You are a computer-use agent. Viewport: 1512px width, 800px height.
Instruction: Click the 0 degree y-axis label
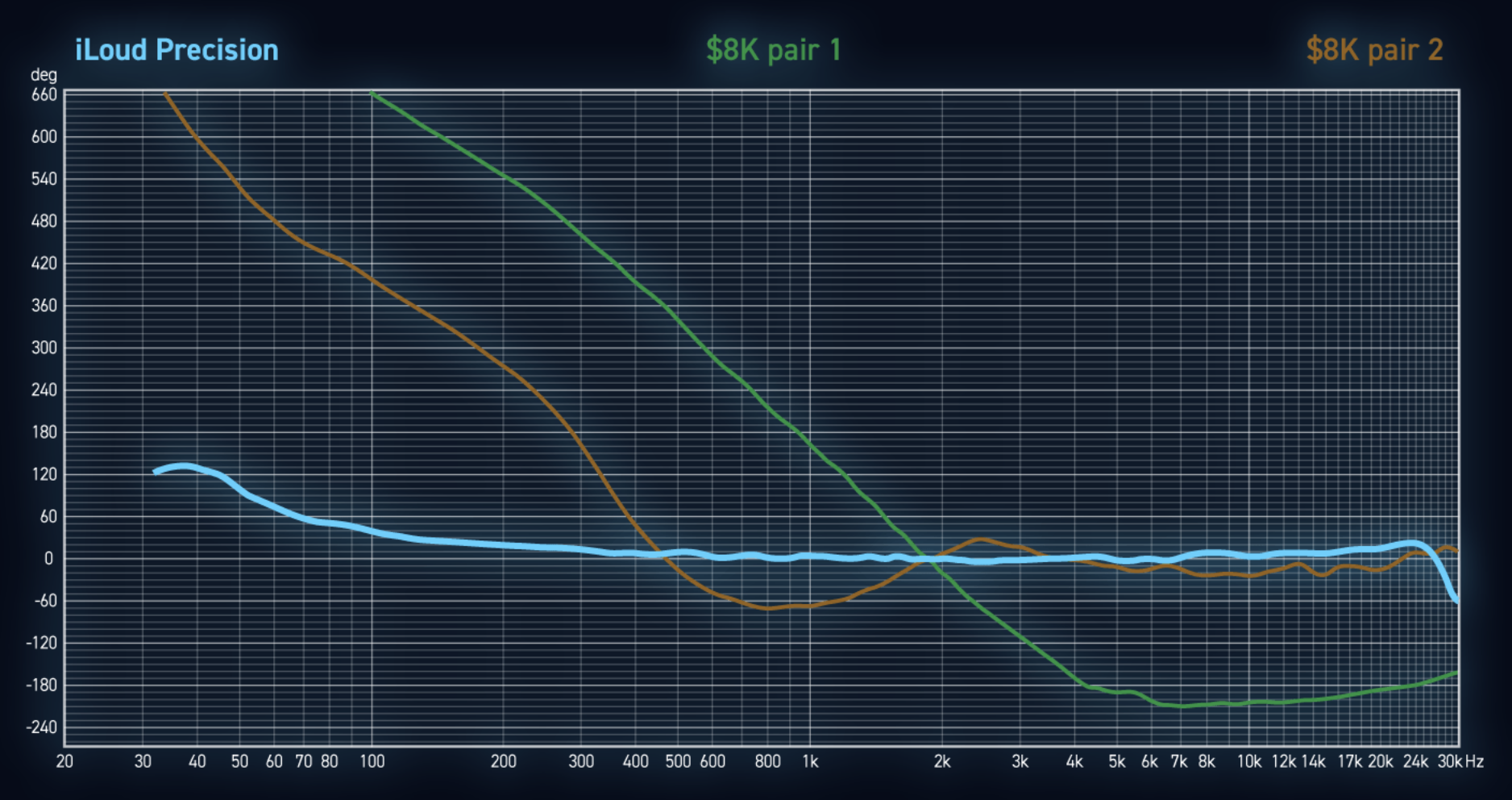[49, 559]
